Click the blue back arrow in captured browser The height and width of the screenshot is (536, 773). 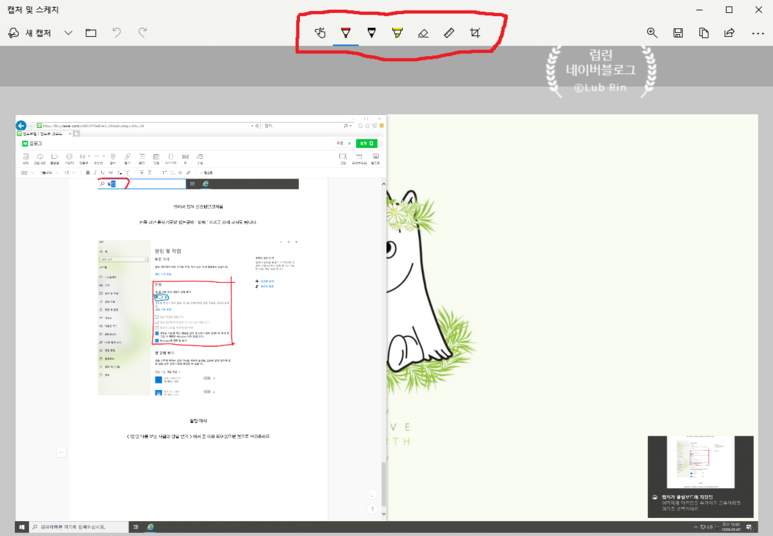pos(21,125)
